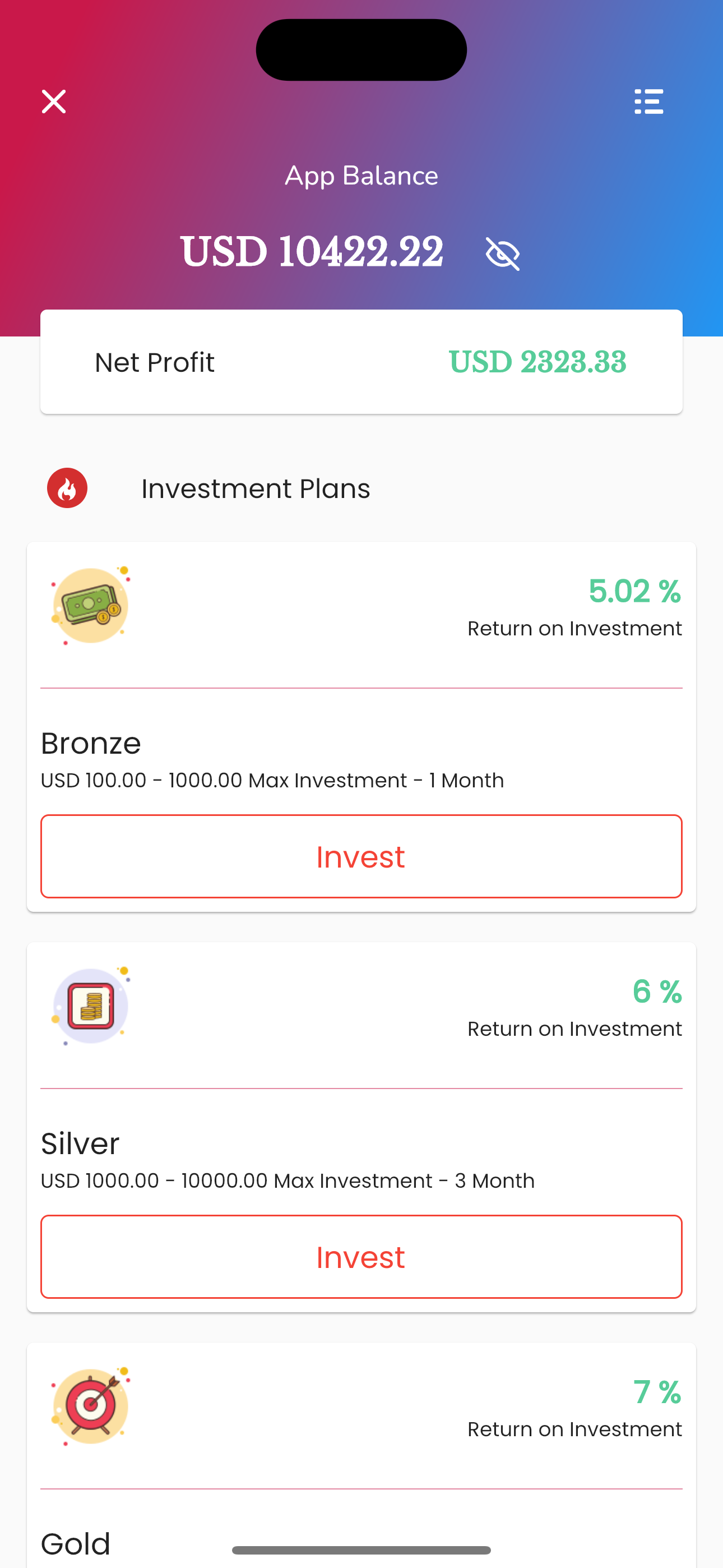This screenshot has height=1568, width=723.
Task: Tap the 6 % return rate
Action: pos(657,991)
